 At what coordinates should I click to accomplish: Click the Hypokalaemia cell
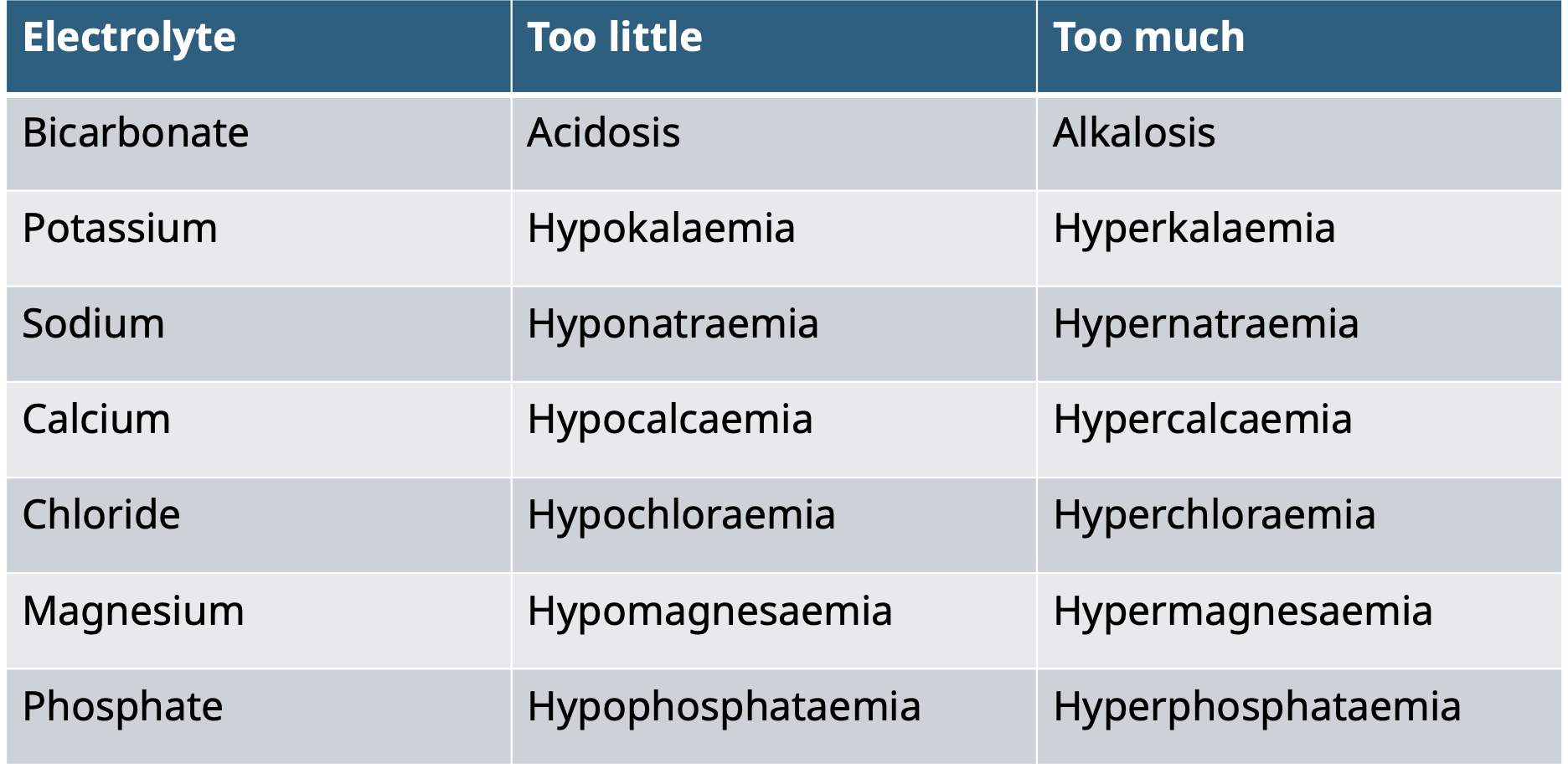click(661, 229)
